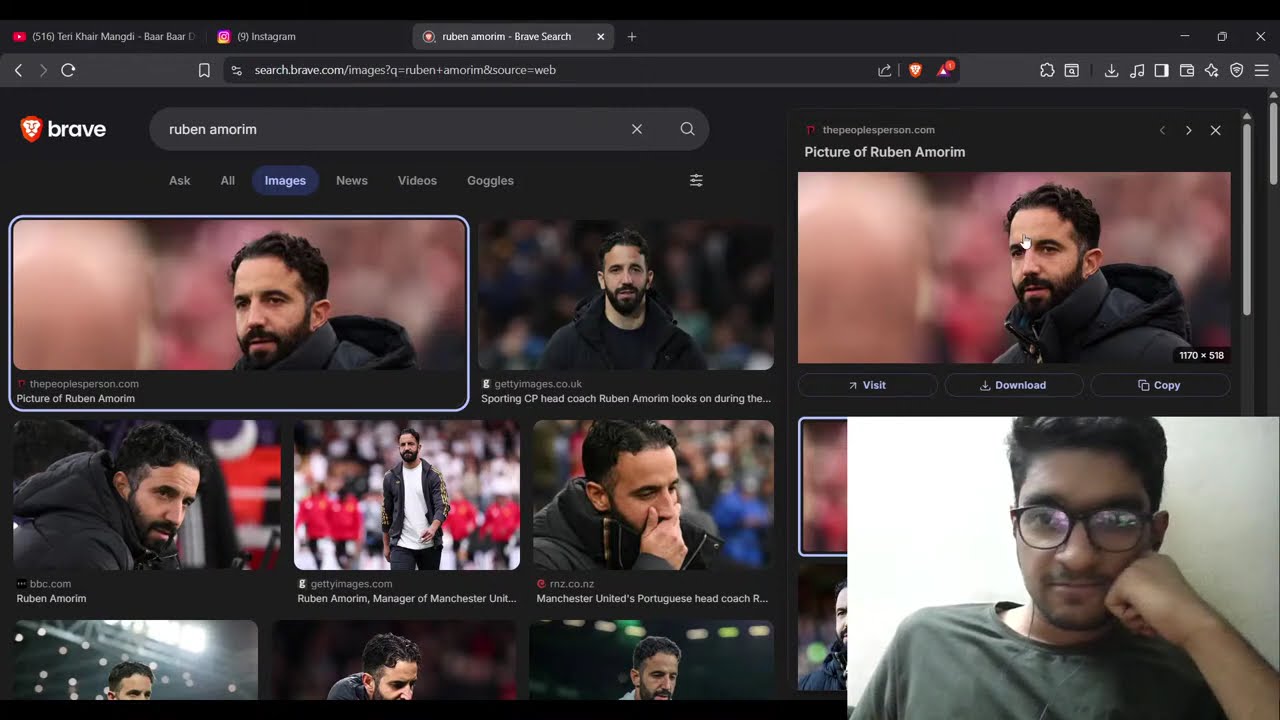Screen dimensions: 1280x720
Task: Switch to the YouTube Teri Khair Mangdi tab
Action: [105, 36]
